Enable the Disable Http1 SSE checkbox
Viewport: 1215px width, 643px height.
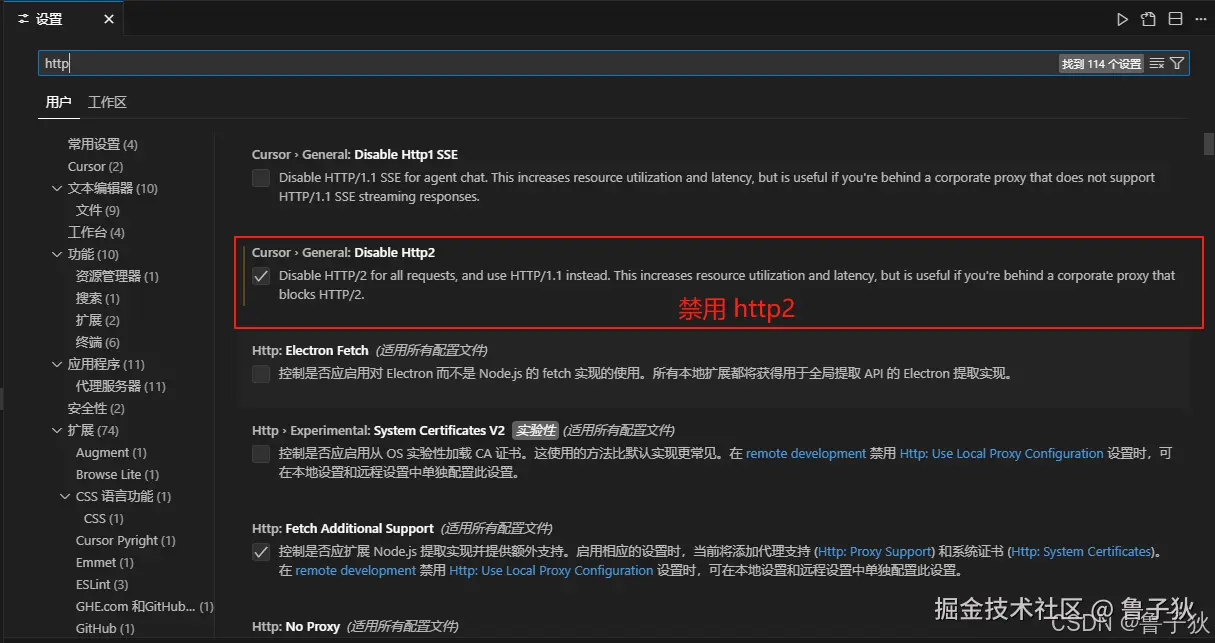click(260, 178)
